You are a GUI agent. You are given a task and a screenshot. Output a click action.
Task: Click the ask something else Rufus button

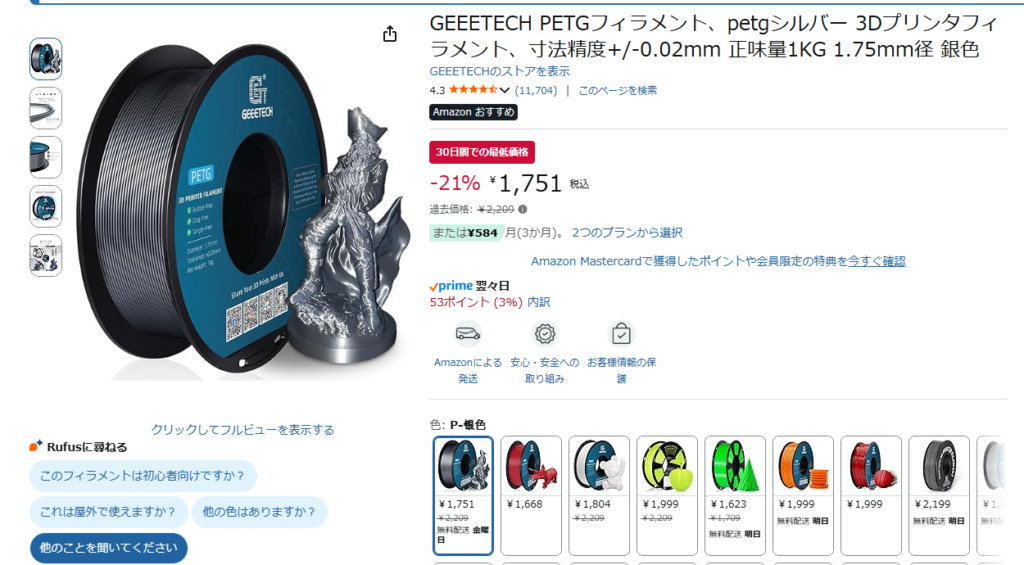tap(108, 547)
